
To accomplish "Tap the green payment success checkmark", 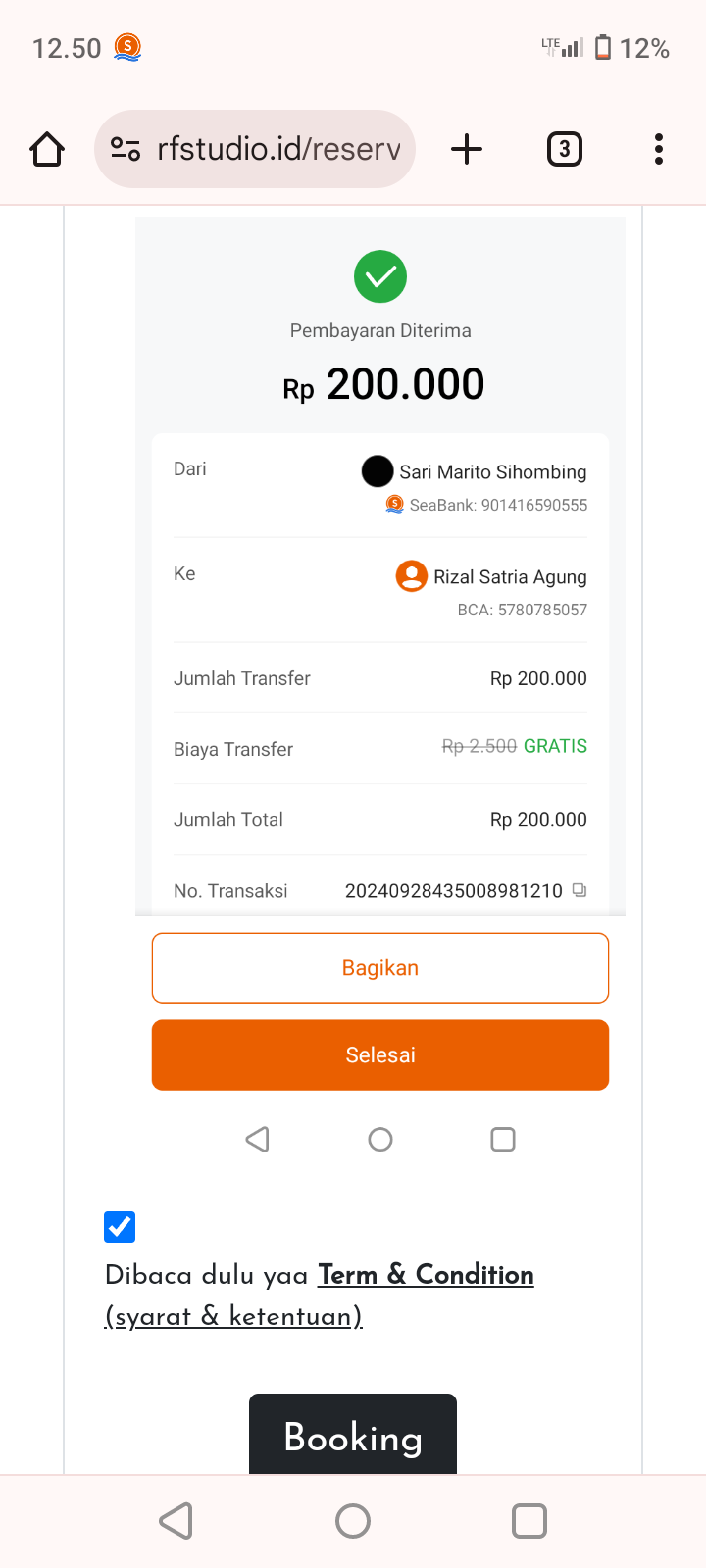I will click(x=380, y=276).
